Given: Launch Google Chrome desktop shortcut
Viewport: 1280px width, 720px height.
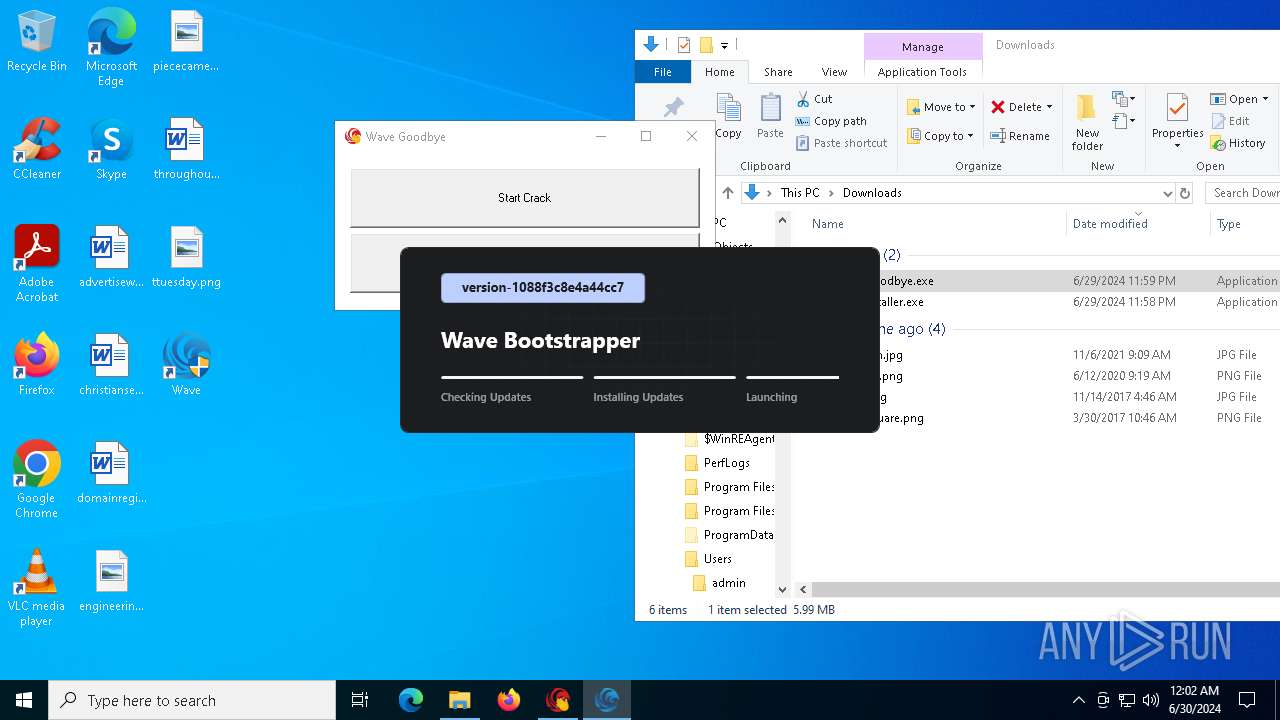Looking at the screenshot, I should [x=37, y=480].
